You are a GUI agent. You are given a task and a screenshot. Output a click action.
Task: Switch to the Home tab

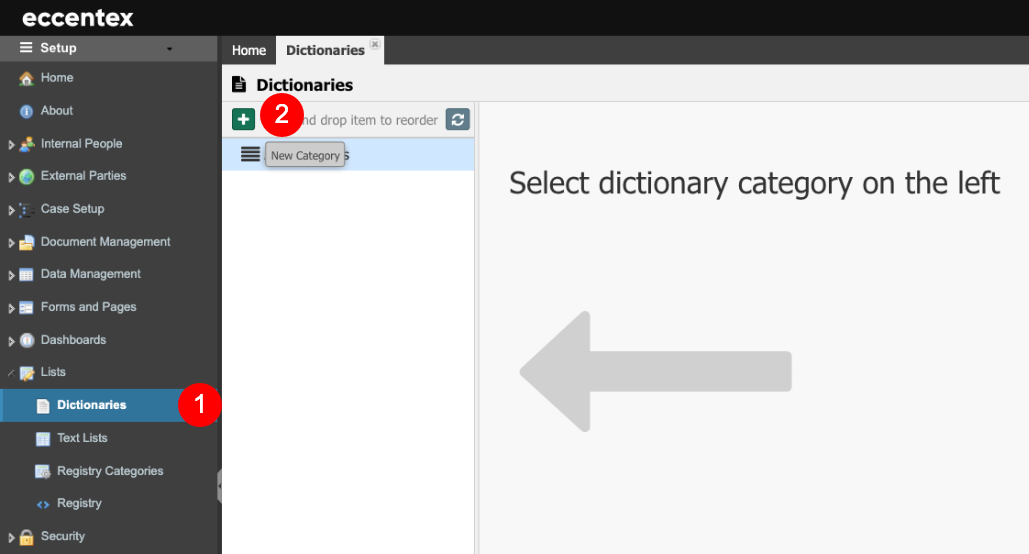[249, 51]
